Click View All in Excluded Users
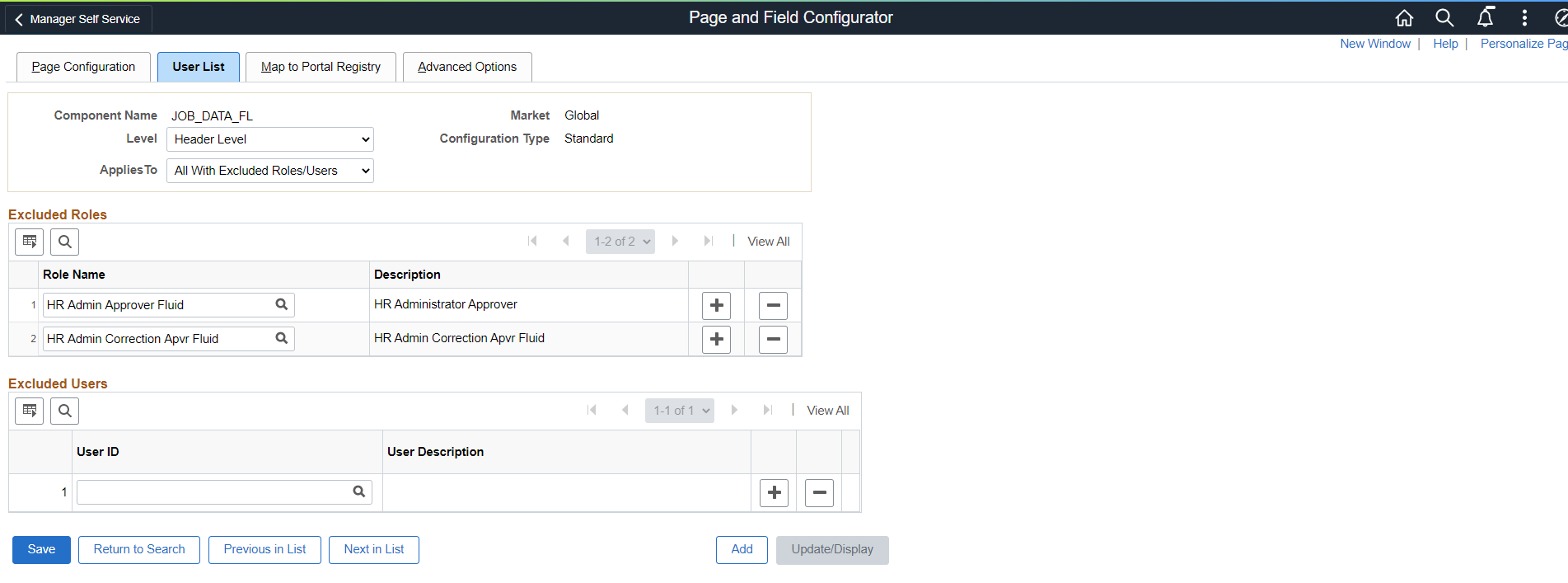Image resolution: width=1568 pixels, height=583 pixels. click(828, 411)
